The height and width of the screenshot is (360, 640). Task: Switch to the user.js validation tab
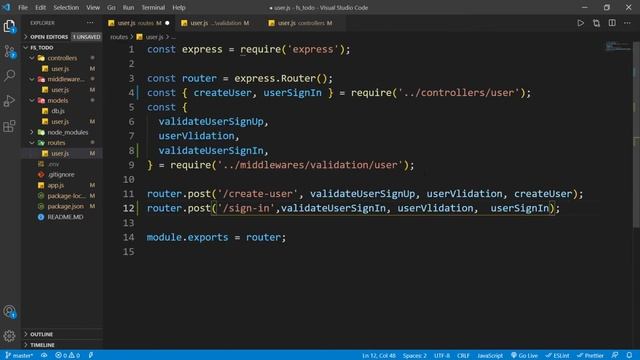click(218, 23)
